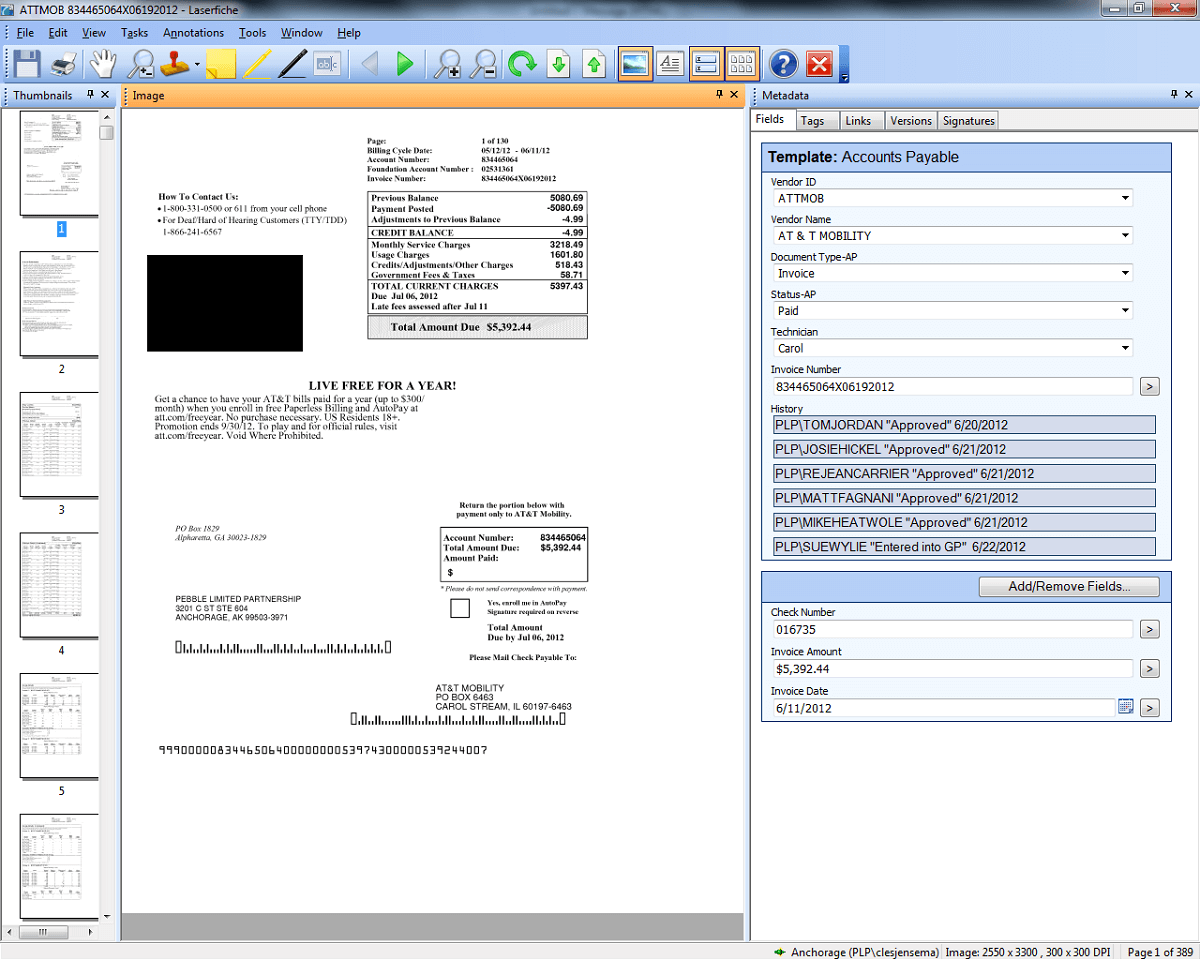Select page 5 thumbnail
This screenshot has height=960, width=1200.
click(x=60, y=726)
